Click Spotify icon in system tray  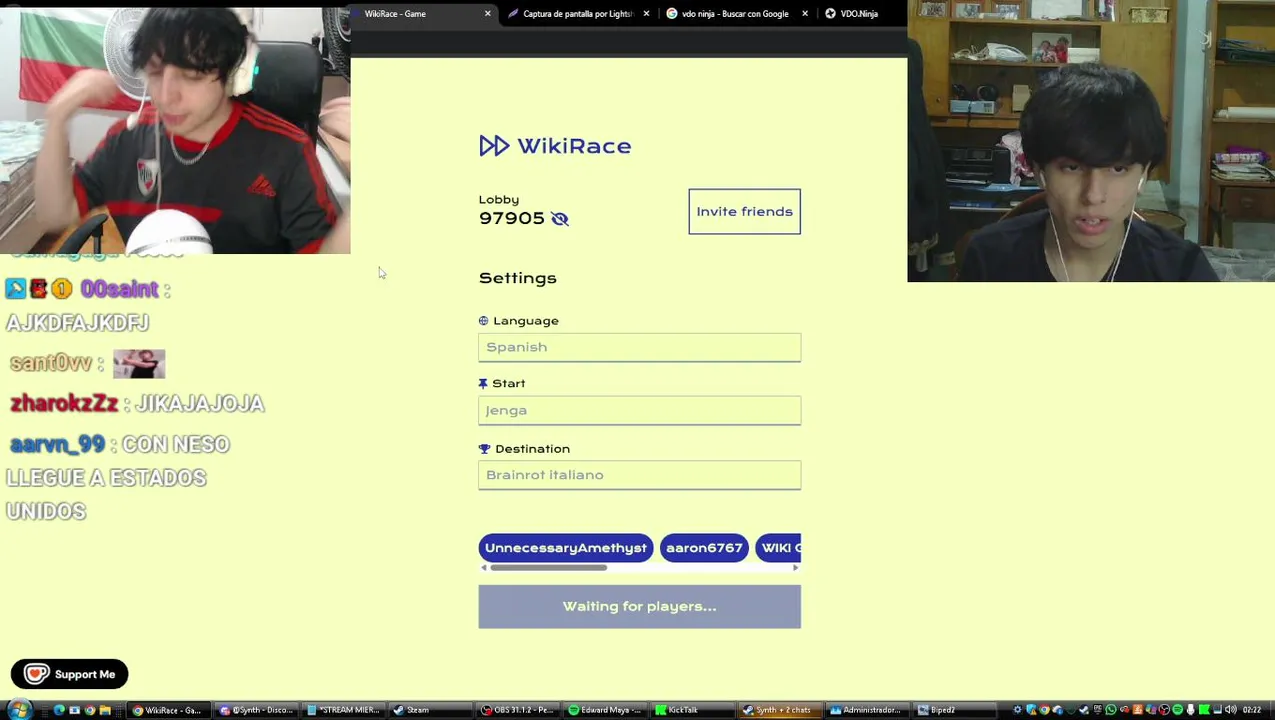pyautogui.click(x=1179, y=710)
